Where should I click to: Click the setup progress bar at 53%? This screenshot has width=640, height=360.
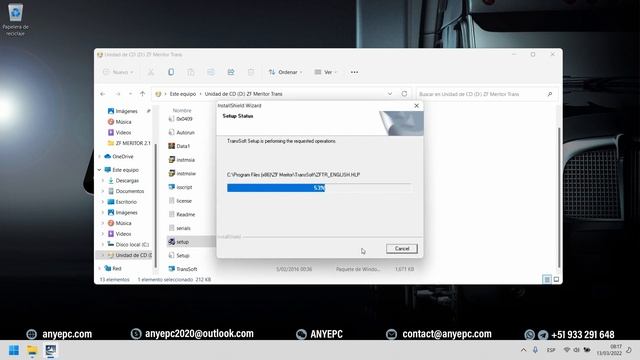pyautogui.click(x=319, y=188)
